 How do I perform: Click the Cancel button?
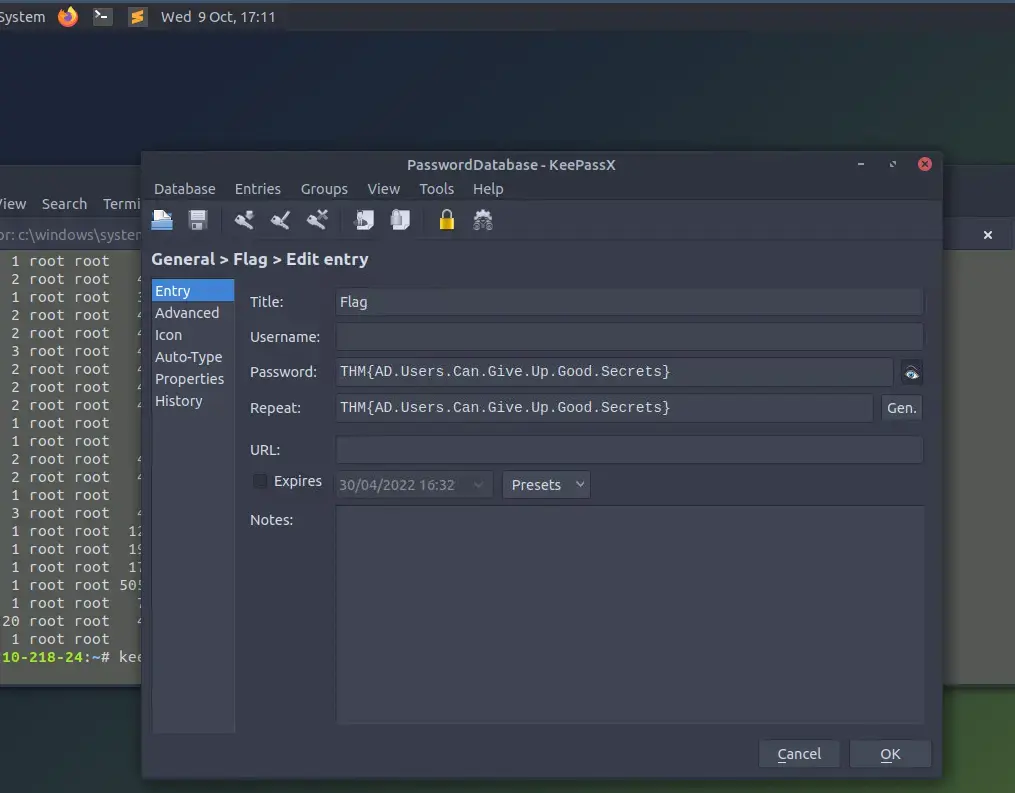[x=799, y=754]
